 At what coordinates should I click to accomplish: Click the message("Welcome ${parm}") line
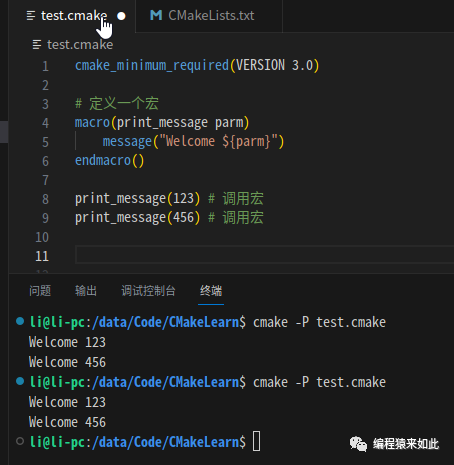[193, 142]
